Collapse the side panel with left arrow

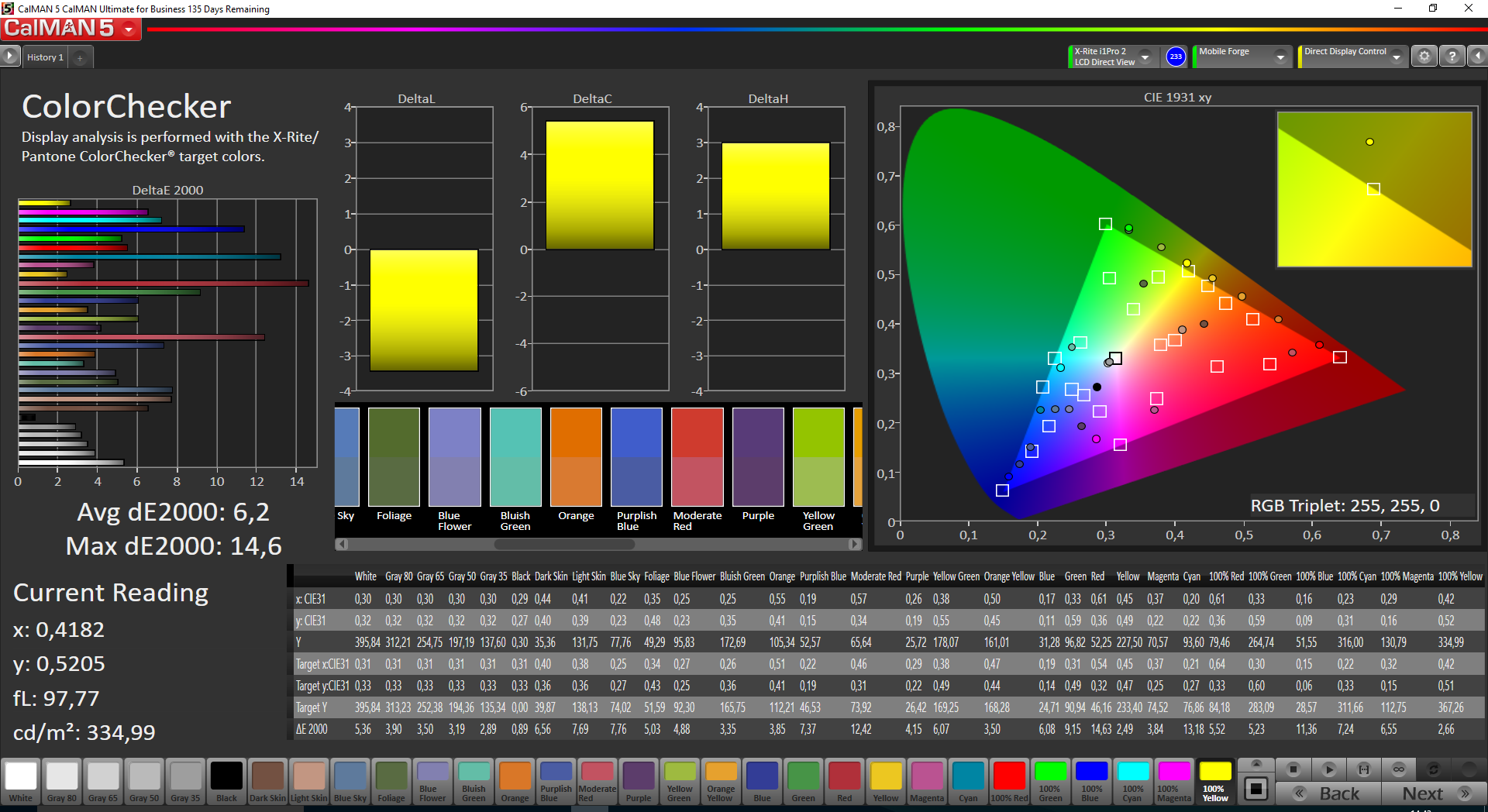pyautogui.click(x=1477, y=57)
